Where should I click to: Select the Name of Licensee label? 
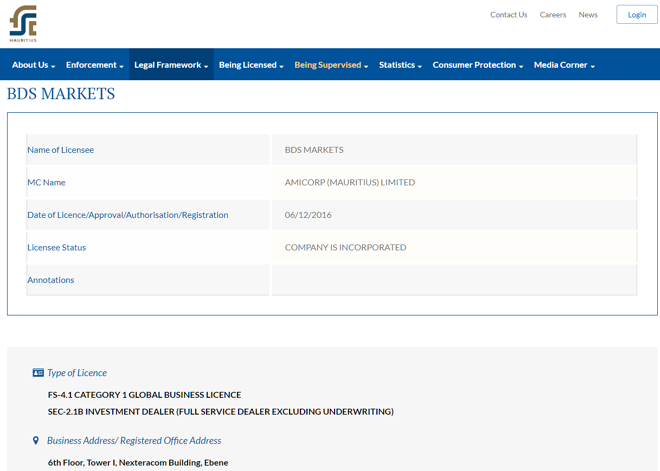tap(61, 150)
